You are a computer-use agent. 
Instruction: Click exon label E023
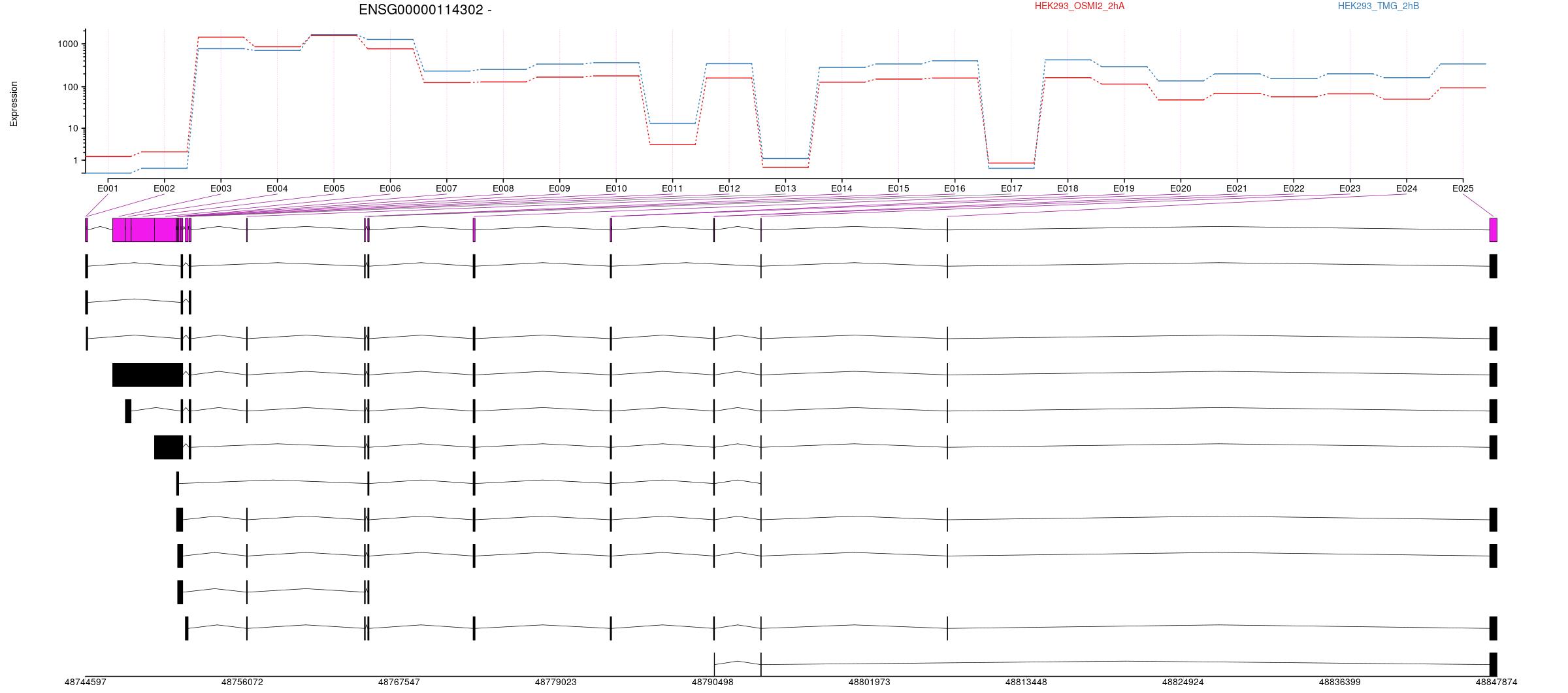tap(1350, 188)
